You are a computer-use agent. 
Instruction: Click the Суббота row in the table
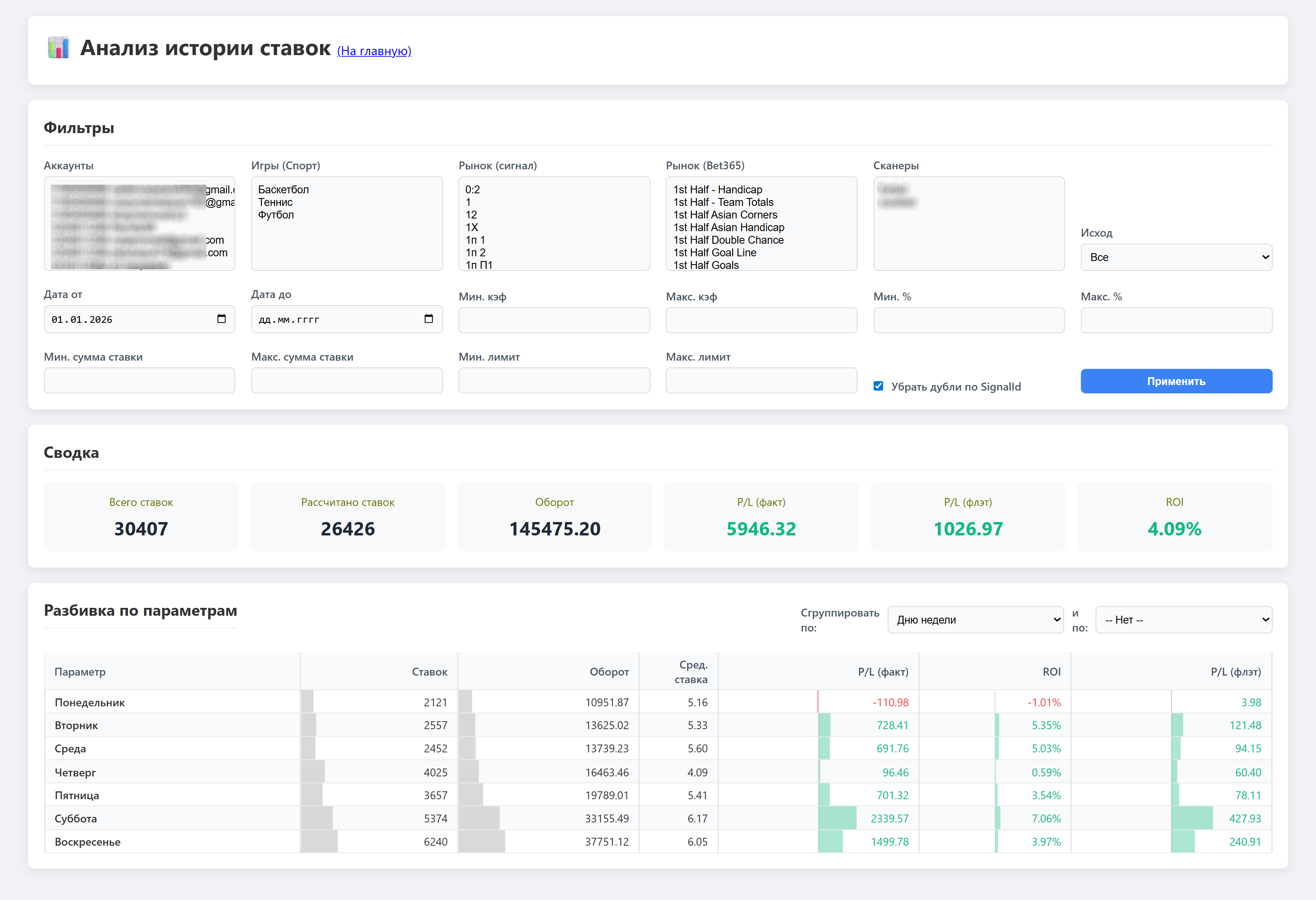click(x=658, y=818)
